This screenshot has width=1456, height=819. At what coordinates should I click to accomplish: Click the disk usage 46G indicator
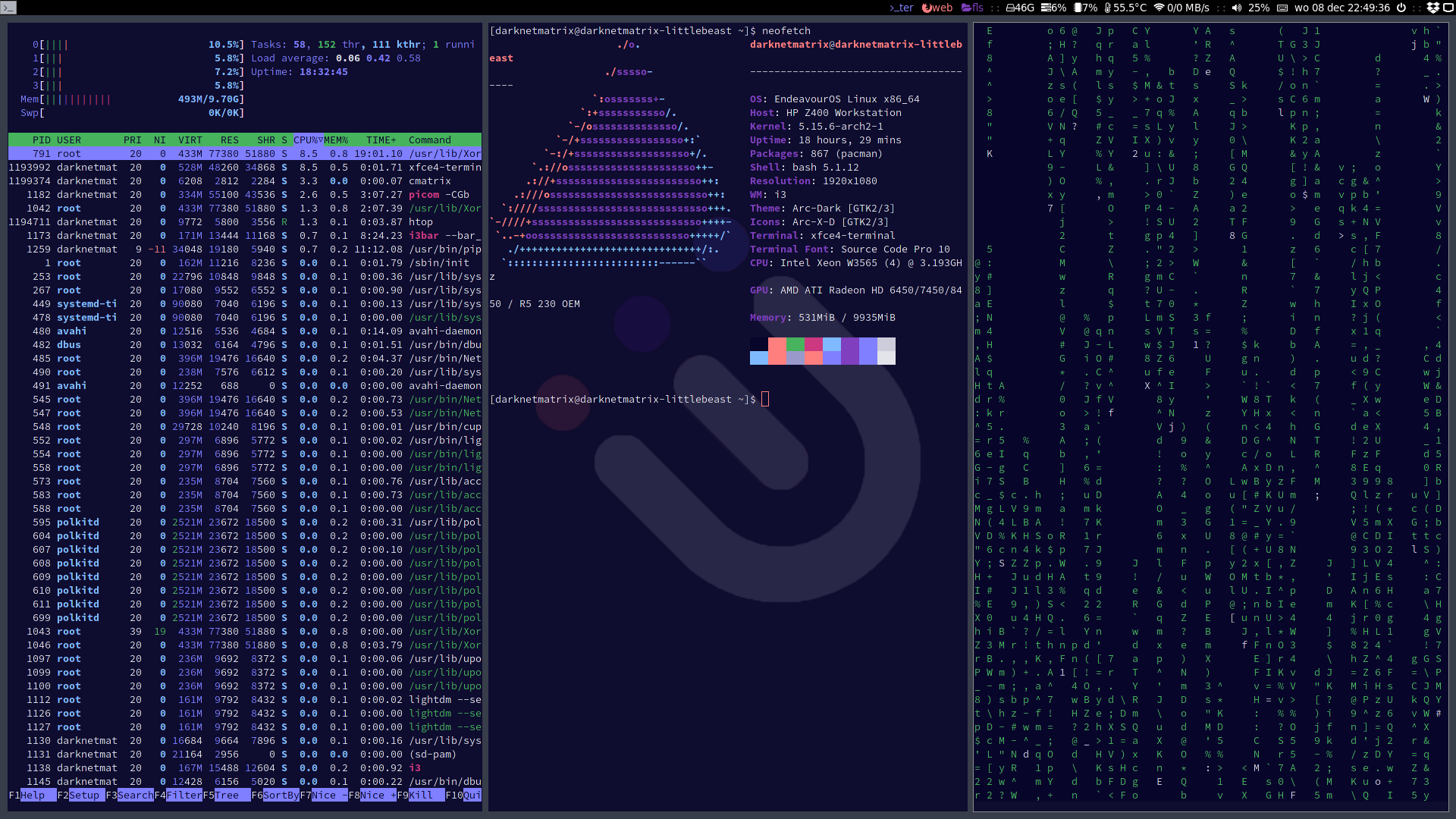coord(1020,8)
